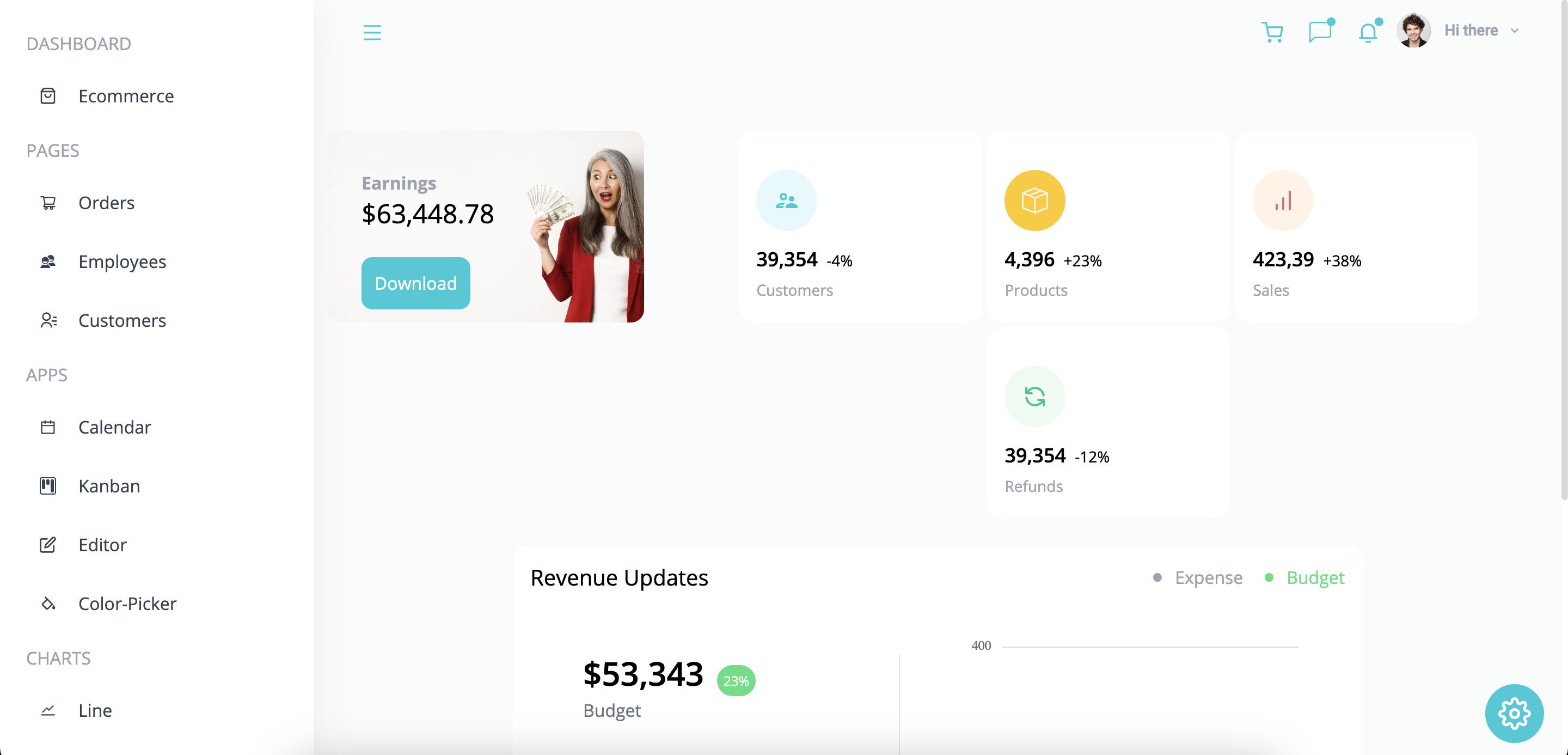The image size is (1568, 755).
Task: Open the Kanban app link
Action: (109, 486)
